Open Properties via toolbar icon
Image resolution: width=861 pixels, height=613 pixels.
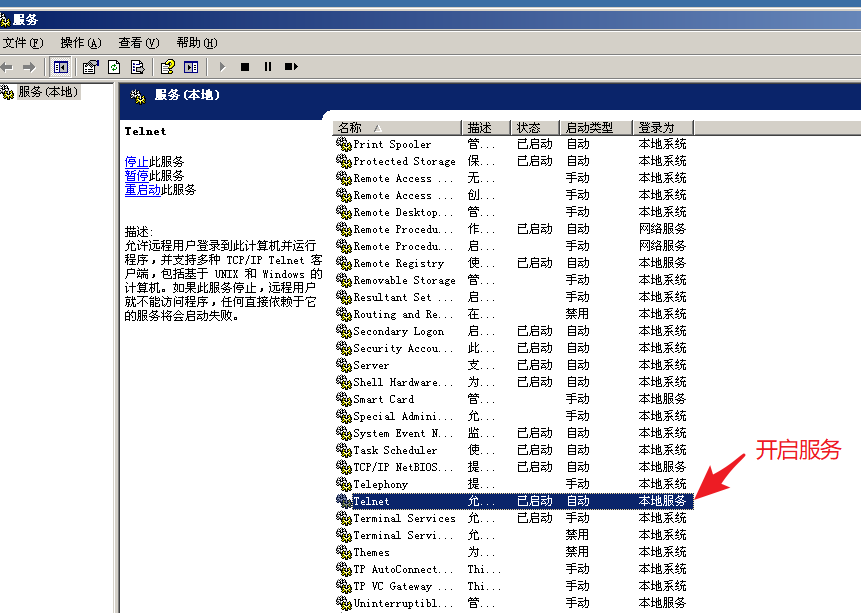[91, 67]
